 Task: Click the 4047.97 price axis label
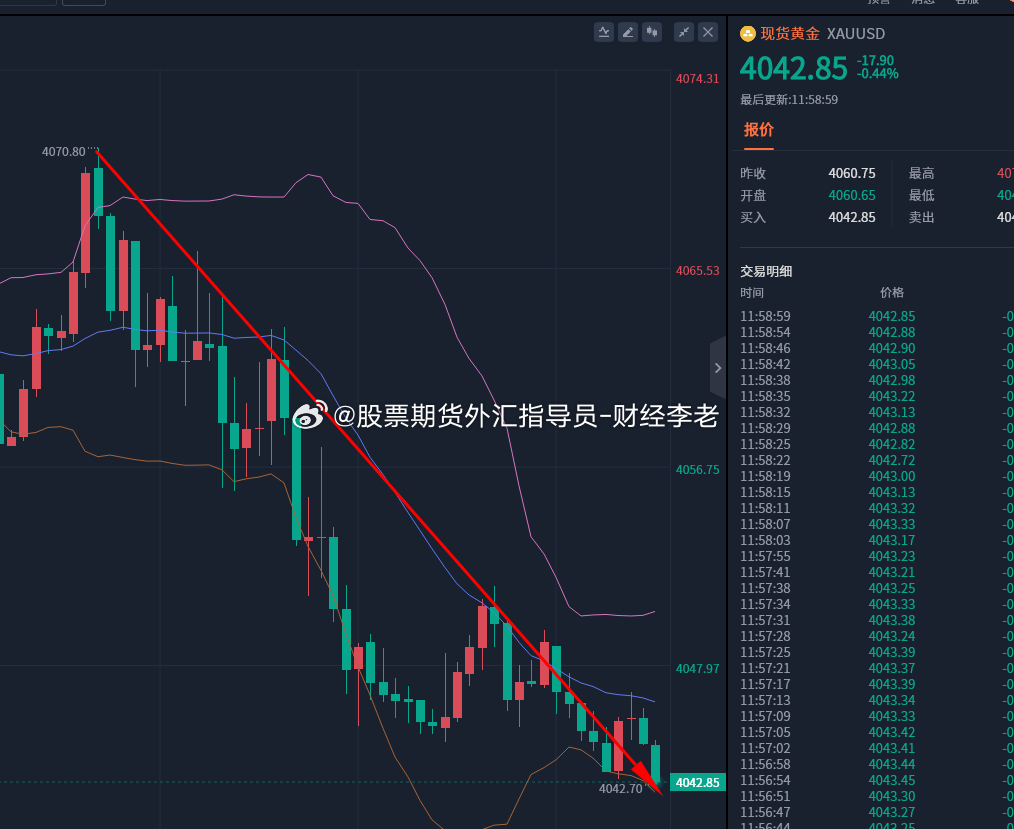pos(697,669)
